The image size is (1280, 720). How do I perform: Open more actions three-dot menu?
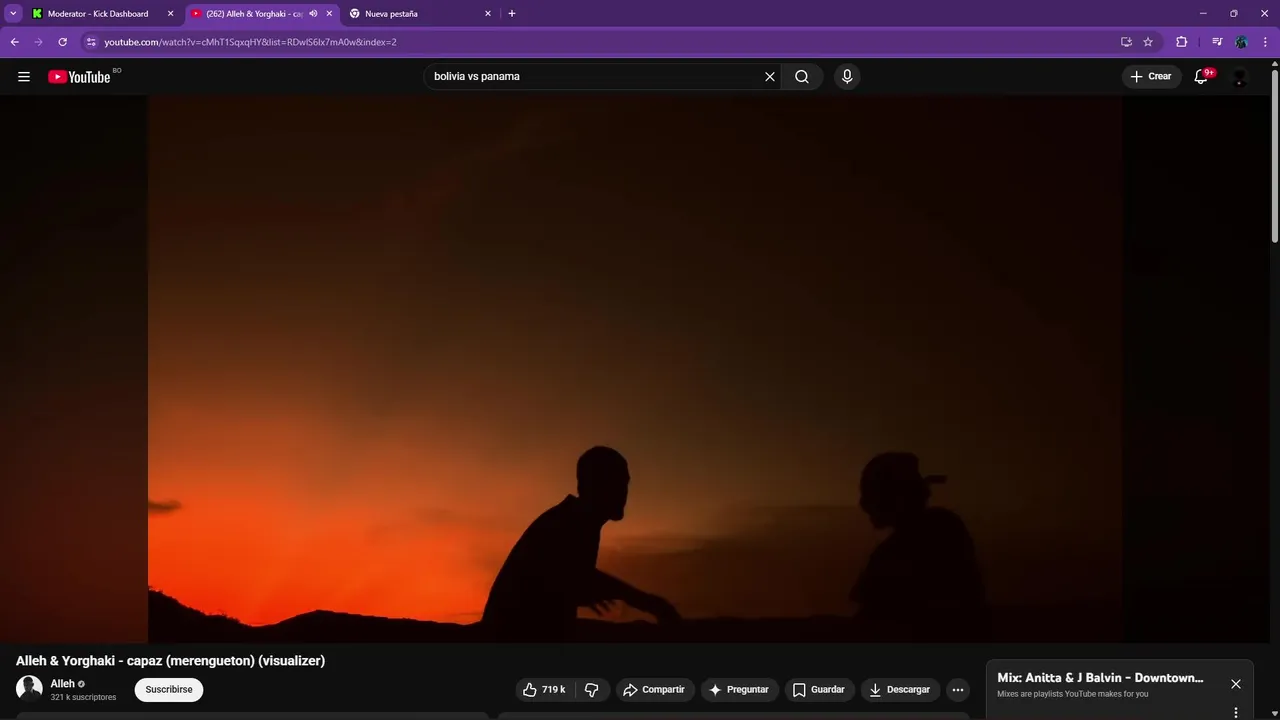click(x=958, y=690)
